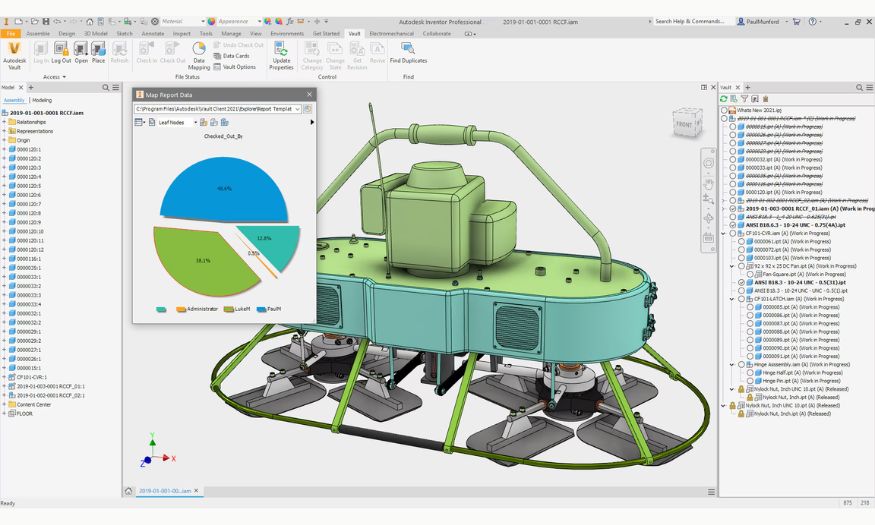
Task: Click the search icon in Model browser header
Action: click(105, 88)
